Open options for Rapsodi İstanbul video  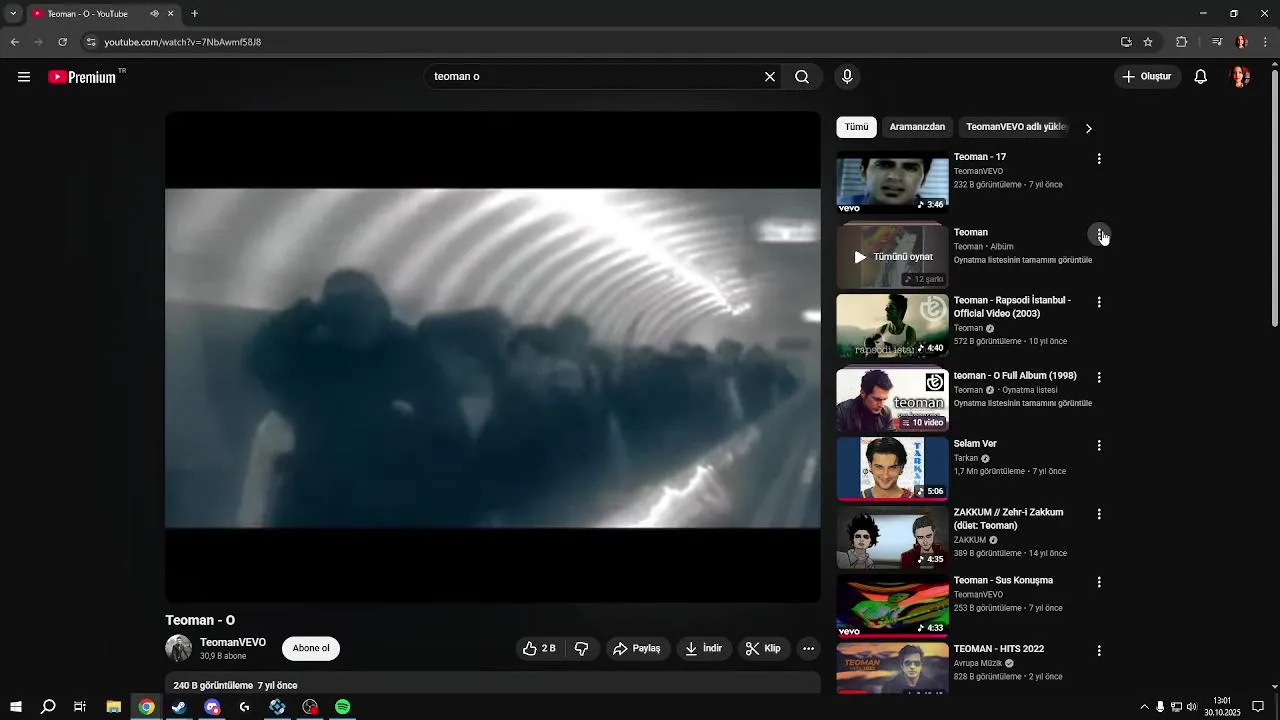point(1099,302)
